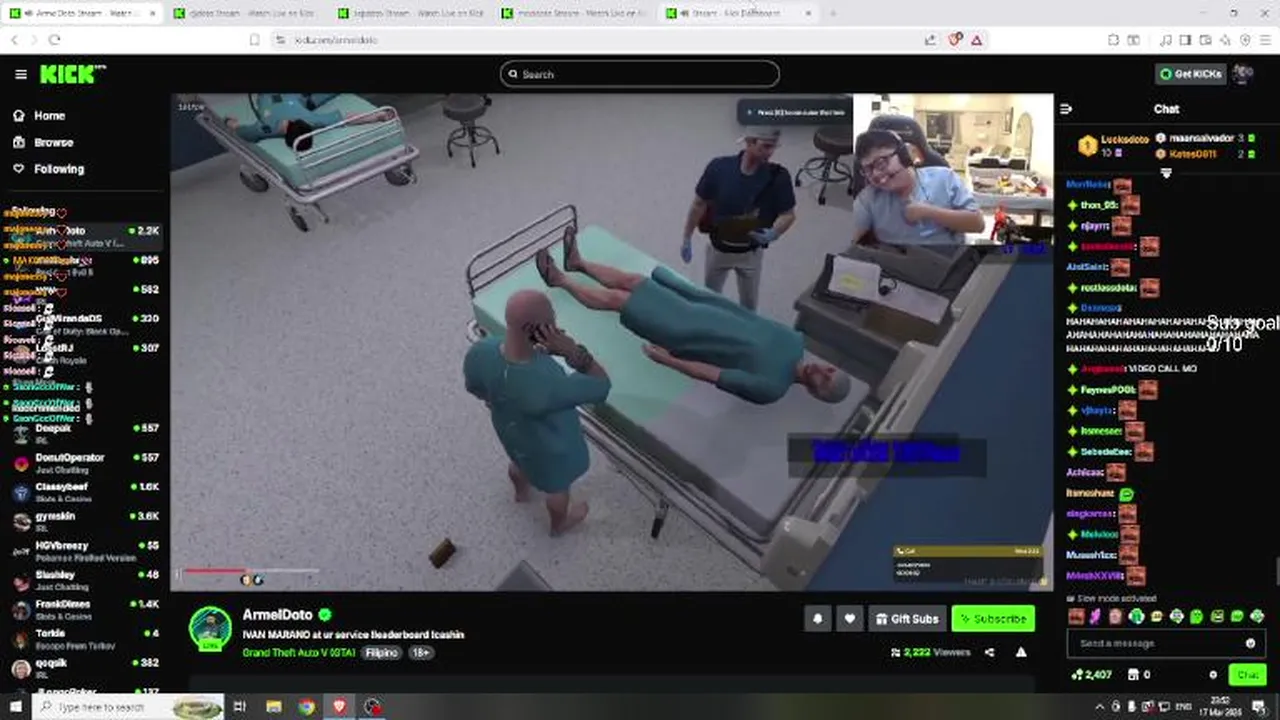Open DonutOperator channel in sidebar
1280x720 pixels.
(x=85, y=463)
